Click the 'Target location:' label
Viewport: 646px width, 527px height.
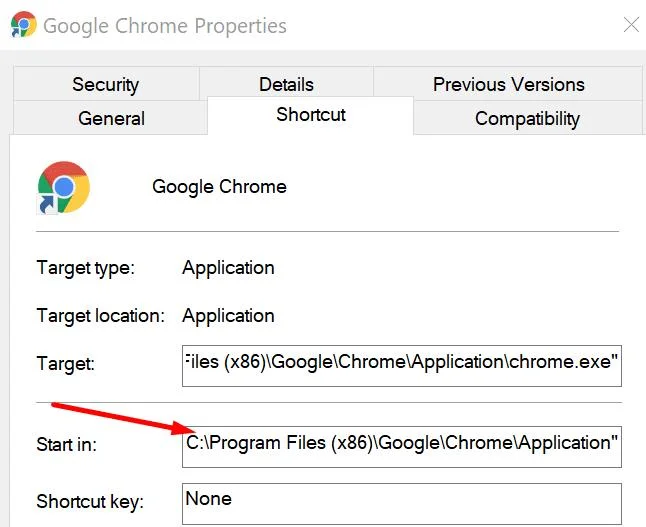tap(101, 316)
